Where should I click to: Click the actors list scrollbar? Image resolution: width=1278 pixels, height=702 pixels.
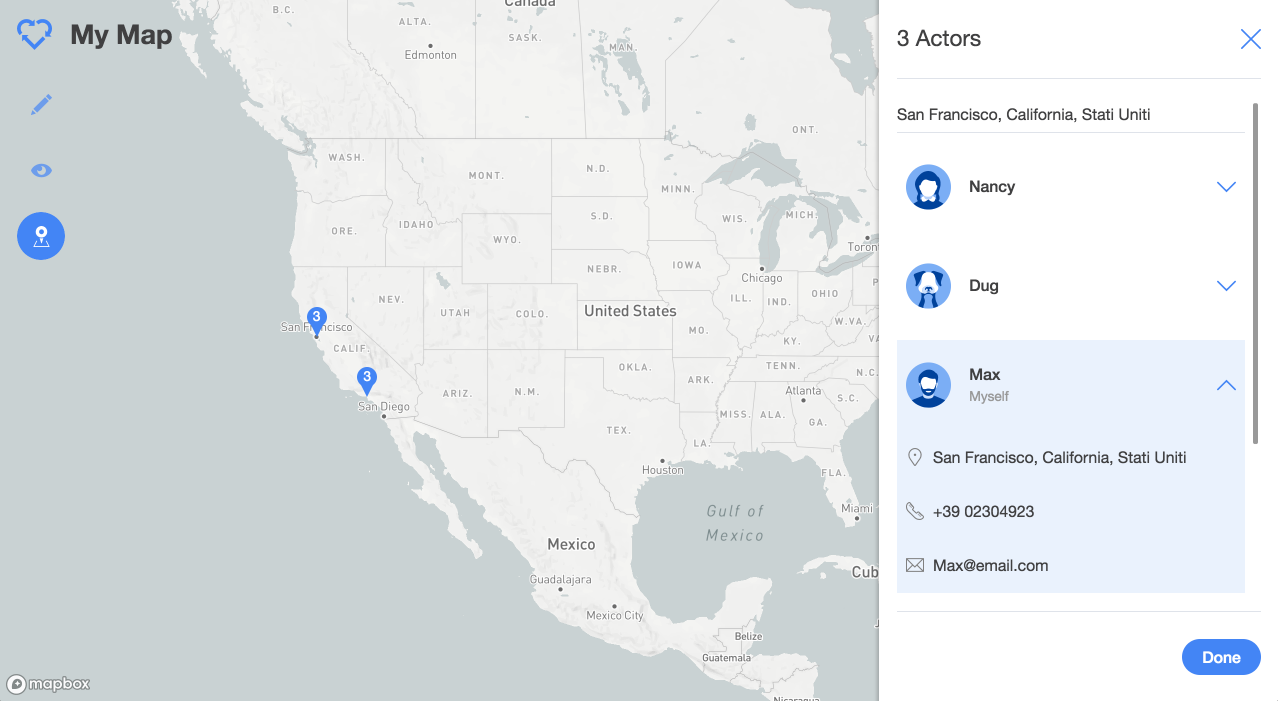[x=1255, y=272]
